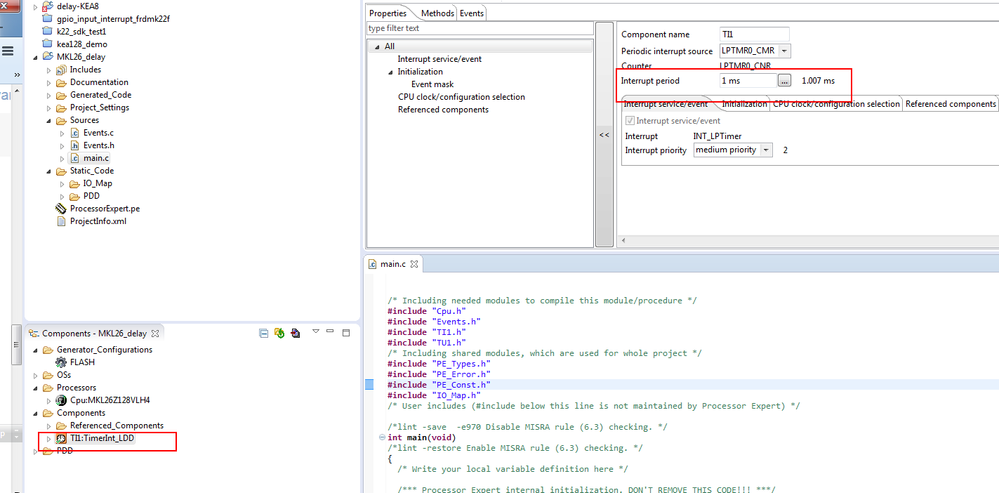Close the Components - MKL26_delay view tab
Screen dimensions: 999x493
click(x=154, y=333)
